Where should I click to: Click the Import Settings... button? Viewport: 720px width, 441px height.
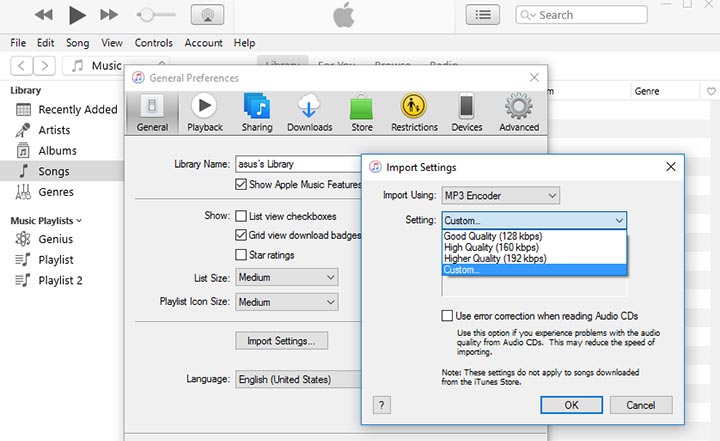click(281, 341)
